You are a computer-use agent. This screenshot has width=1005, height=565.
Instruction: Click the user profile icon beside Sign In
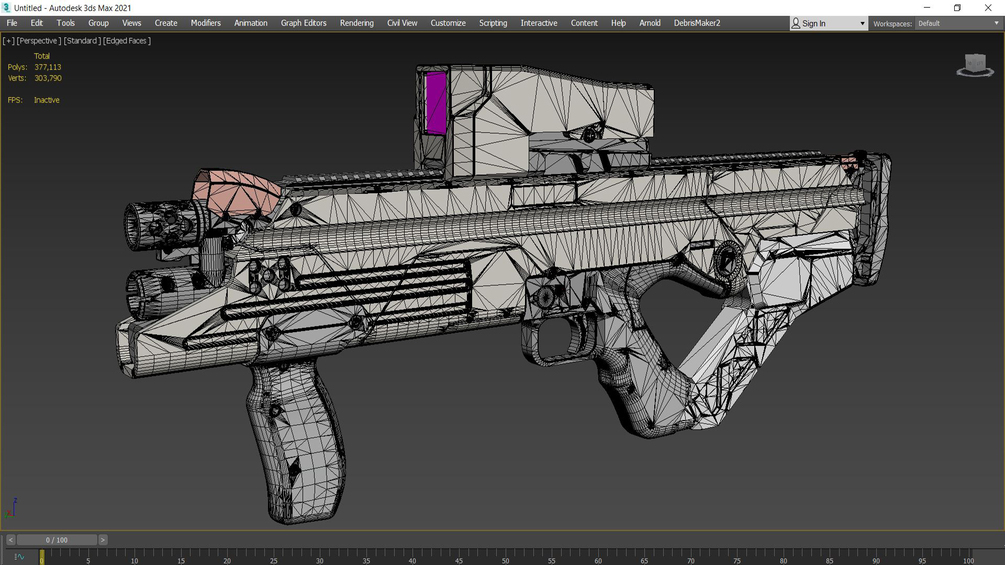point(796,23)
